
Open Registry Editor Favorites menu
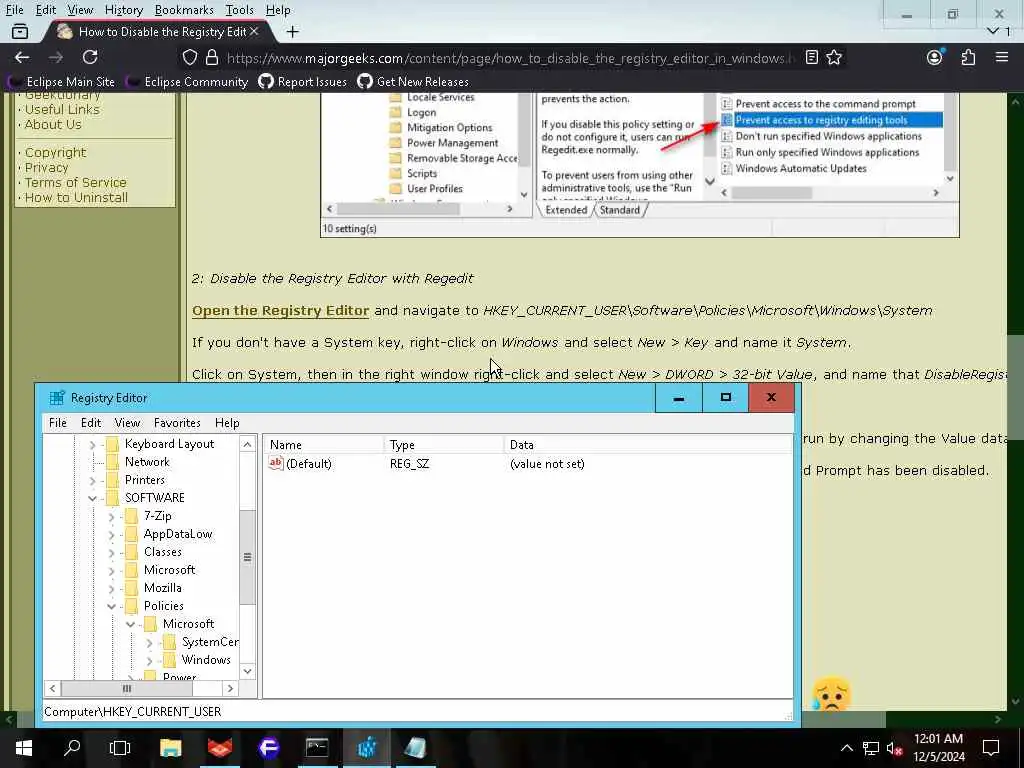point(177,423)
